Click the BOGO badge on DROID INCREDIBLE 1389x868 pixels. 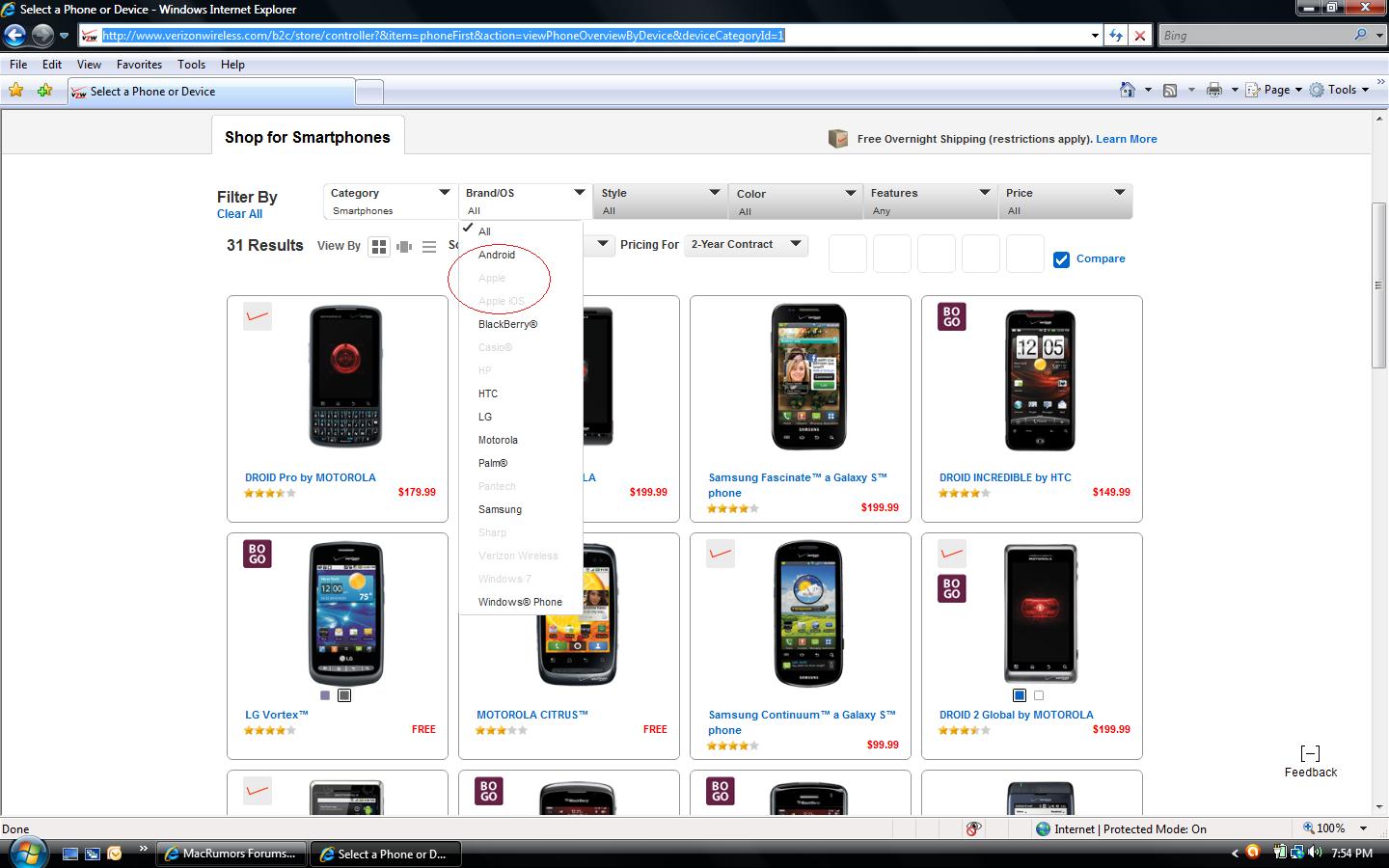click(x=952, y=316)
